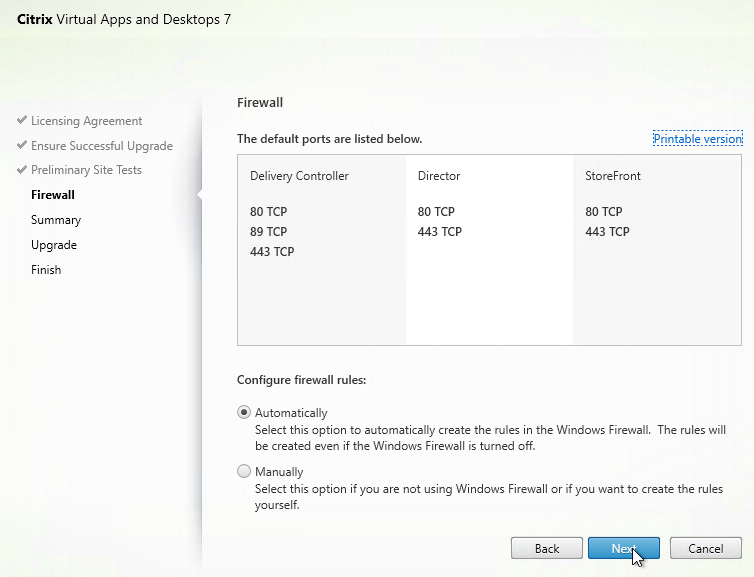The width and height of the screenshot is (754, 577).
Task: Click the checkmark beside Ensure Successful Upgrade
Action: click(22, 145)
